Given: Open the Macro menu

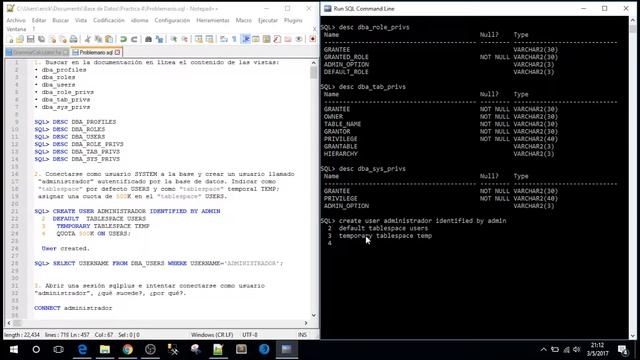Looking at the screenshot, I should (x=244, y=20).
